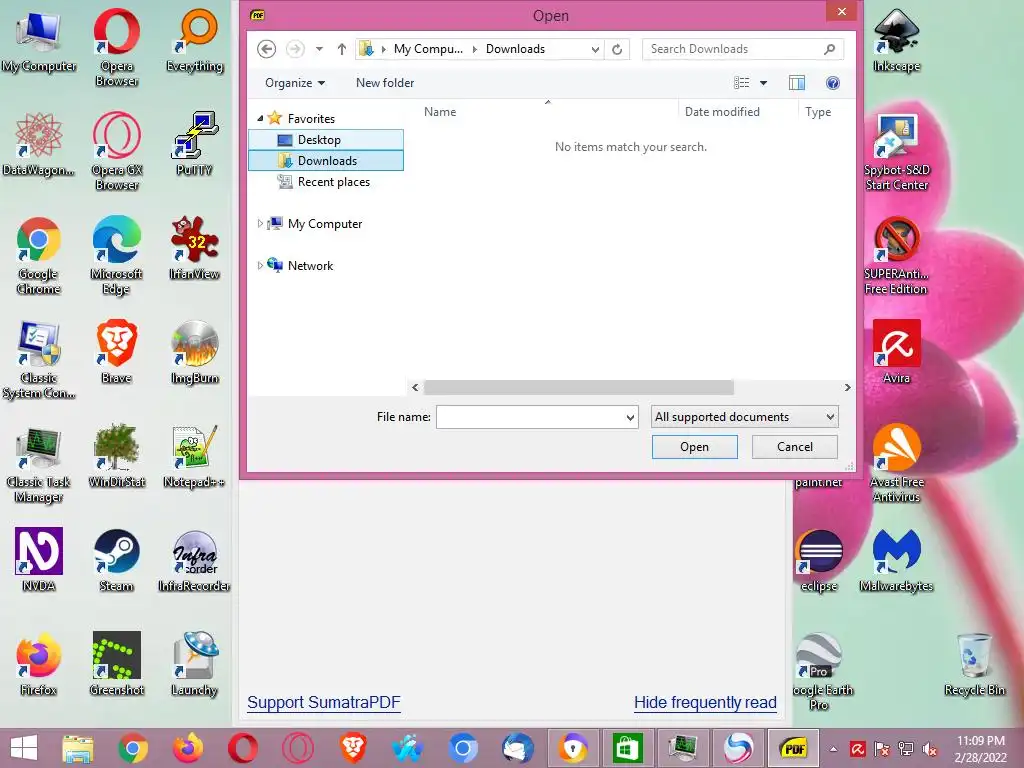Click Hide frequently read link
This screenshot has width=1024, height=768.
[705, 702]
